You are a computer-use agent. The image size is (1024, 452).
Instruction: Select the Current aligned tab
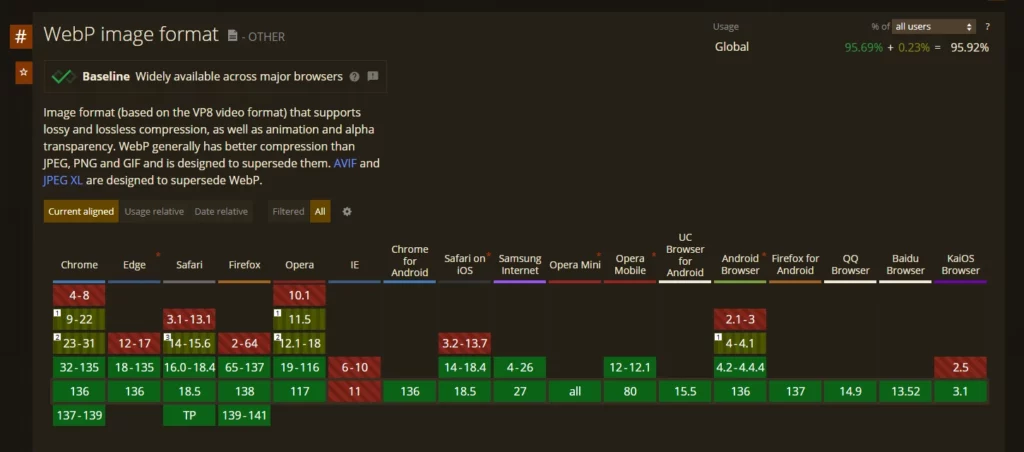tap(80, 211)
